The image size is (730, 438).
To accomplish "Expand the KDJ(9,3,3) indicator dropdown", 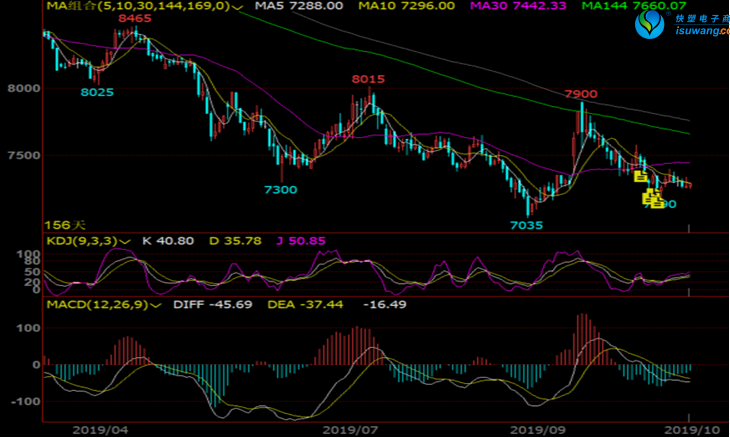I will click(x=125, y=241).
